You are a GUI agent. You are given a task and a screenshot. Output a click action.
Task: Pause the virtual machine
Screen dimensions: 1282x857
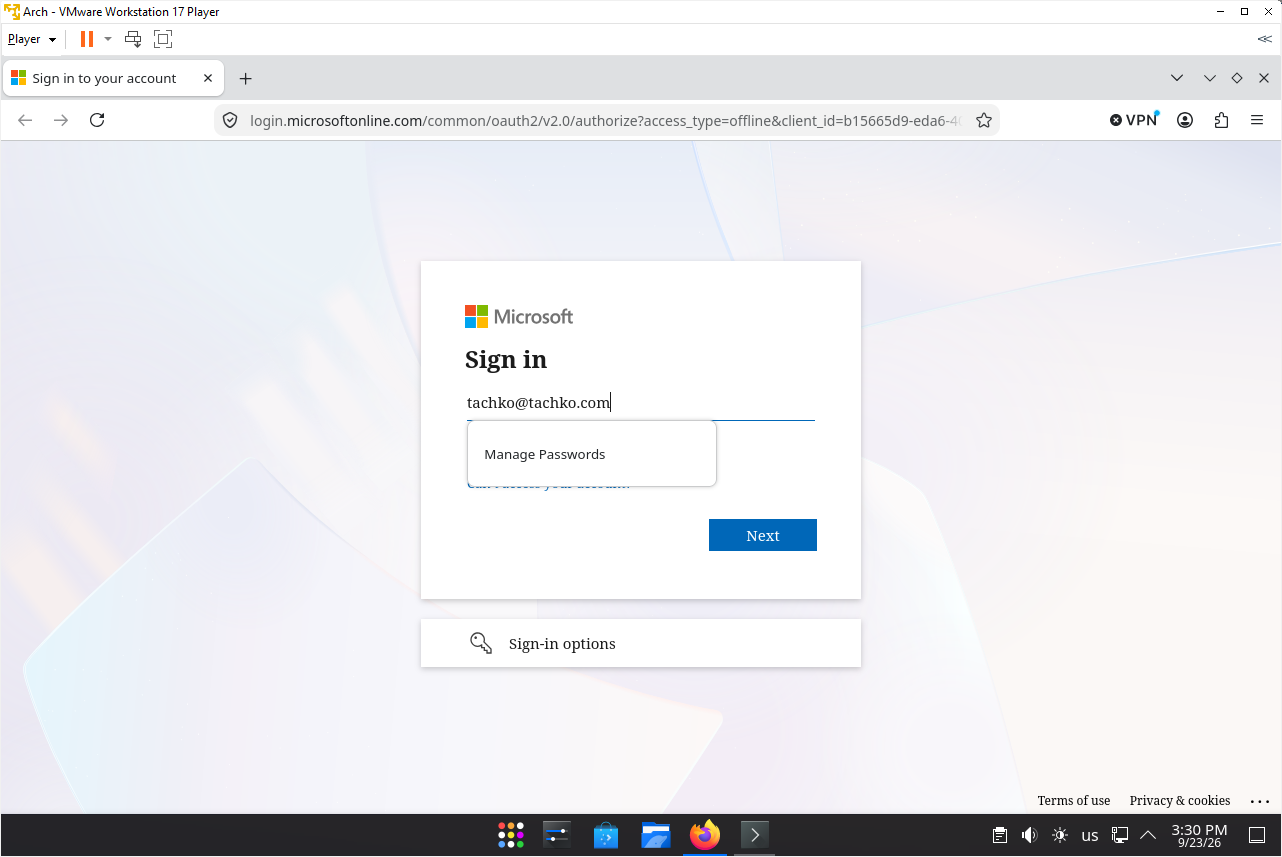[x=87, y=39]
